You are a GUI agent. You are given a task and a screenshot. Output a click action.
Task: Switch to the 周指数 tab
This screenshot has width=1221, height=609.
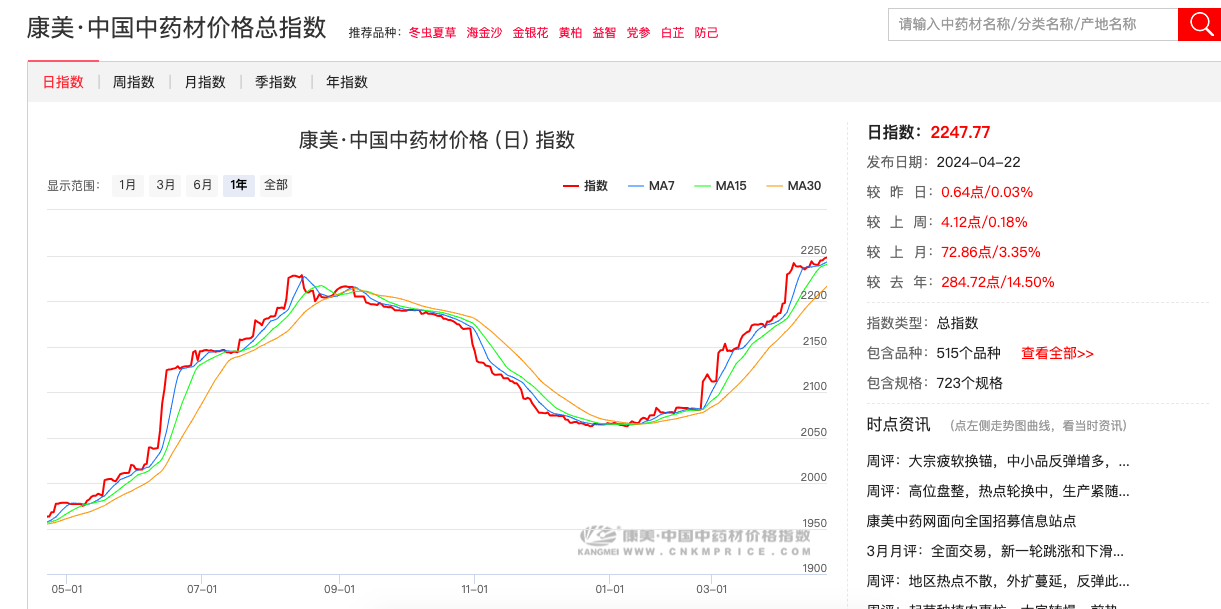click(x=134, y=82)
